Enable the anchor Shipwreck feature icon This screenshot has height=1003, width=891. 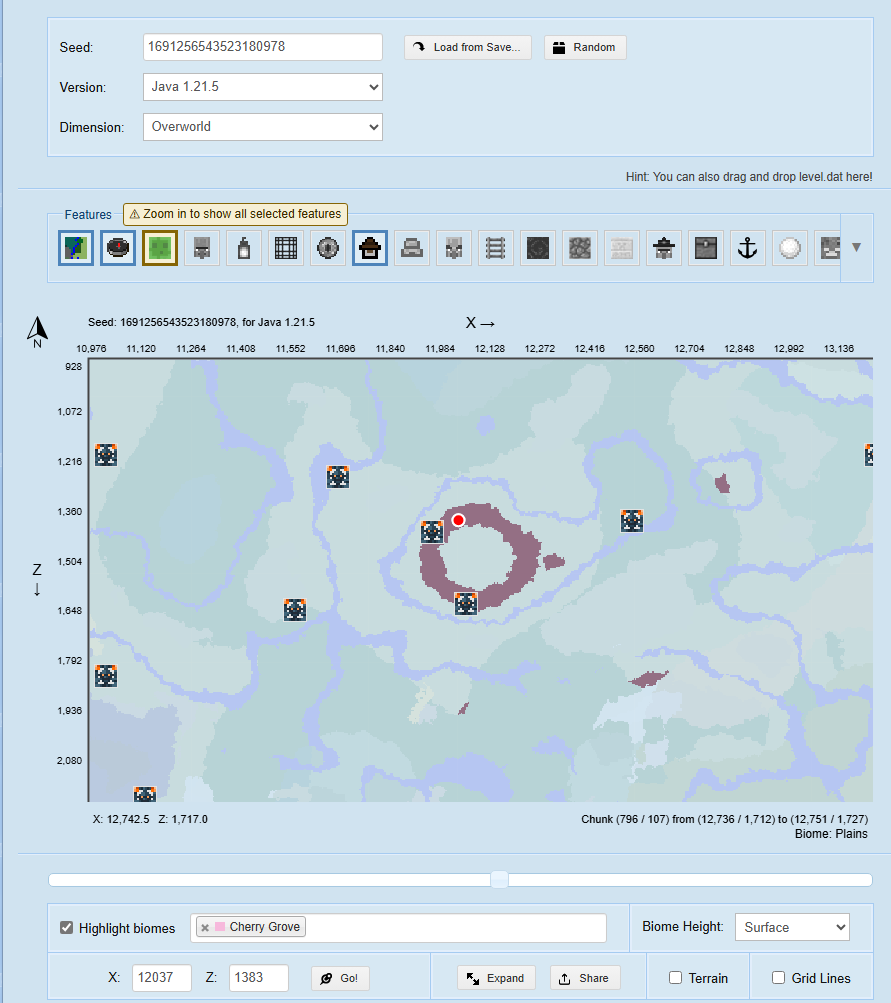(748, 248)
